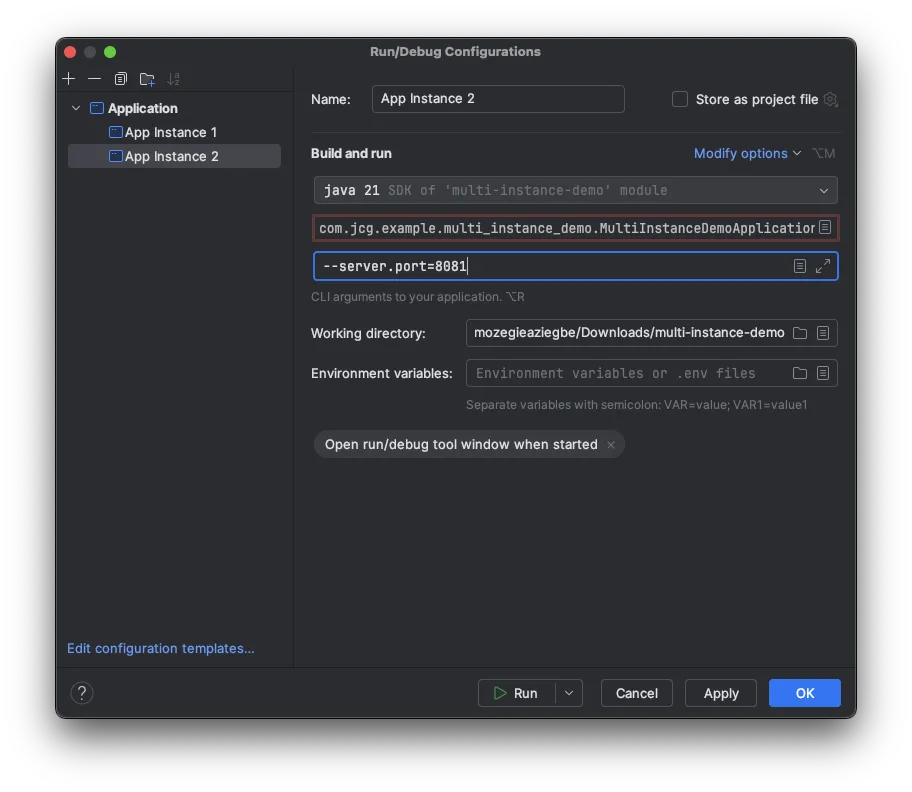
Task: Open help with question mark button
Action: click(x=82, y=693)
